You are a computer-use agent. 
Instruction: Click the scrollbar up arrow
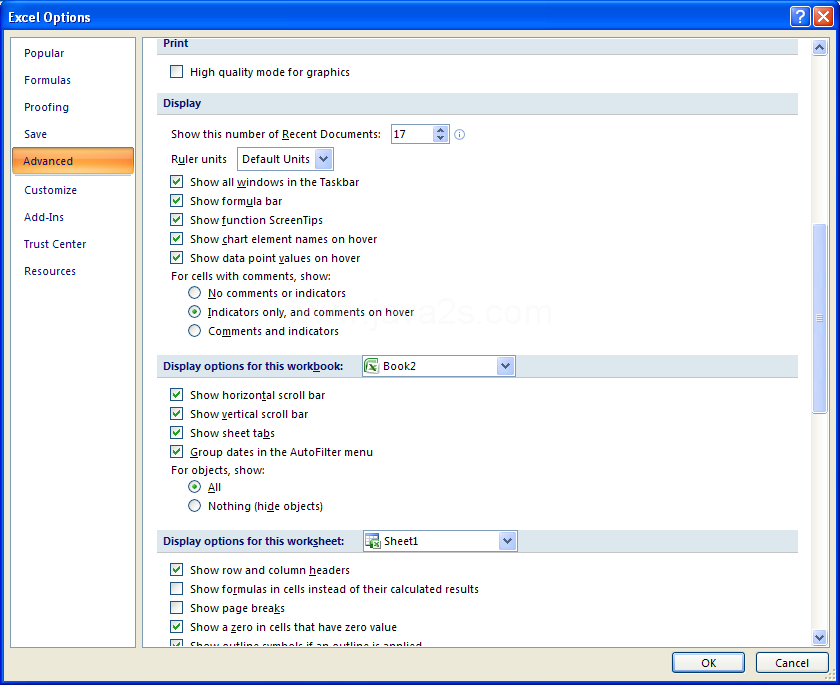(820, 48)
